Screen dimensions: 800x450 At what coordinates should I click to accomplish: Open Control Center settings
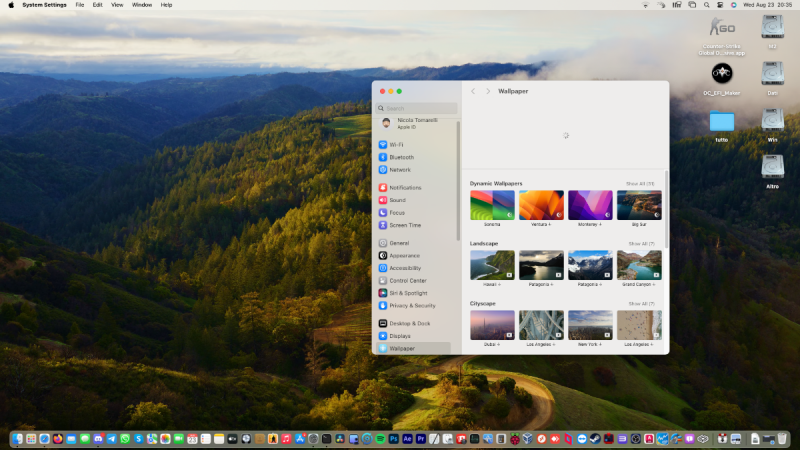(x=407, y=281)
